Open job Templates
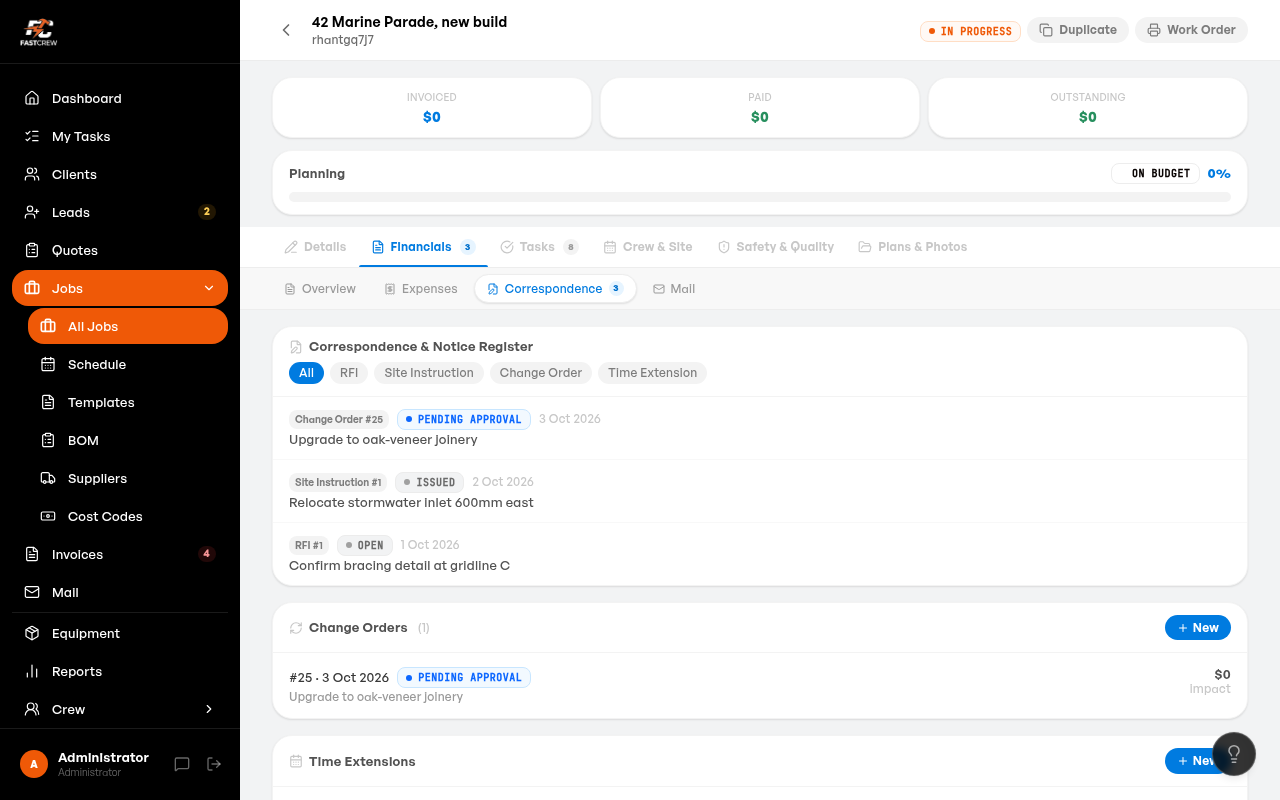 pyautogui.click(x=128, y=402)
